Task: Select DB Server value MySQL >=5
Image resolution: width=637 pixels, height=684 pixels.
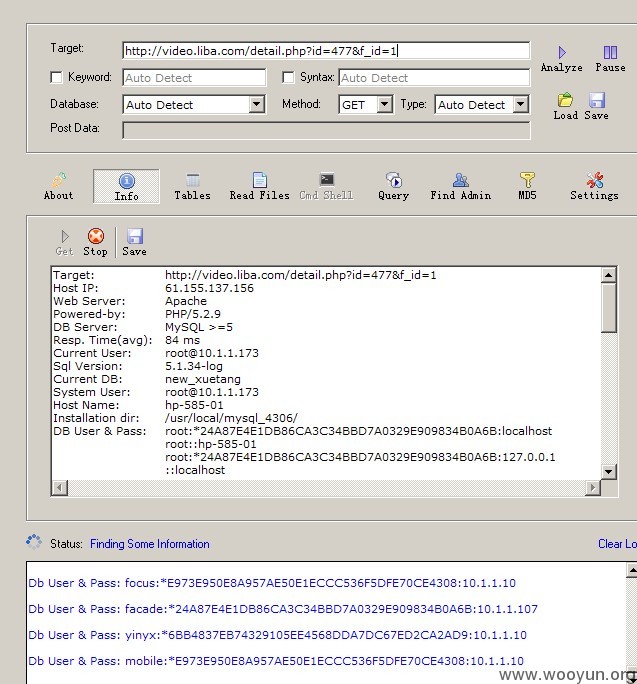Action: 199,327
